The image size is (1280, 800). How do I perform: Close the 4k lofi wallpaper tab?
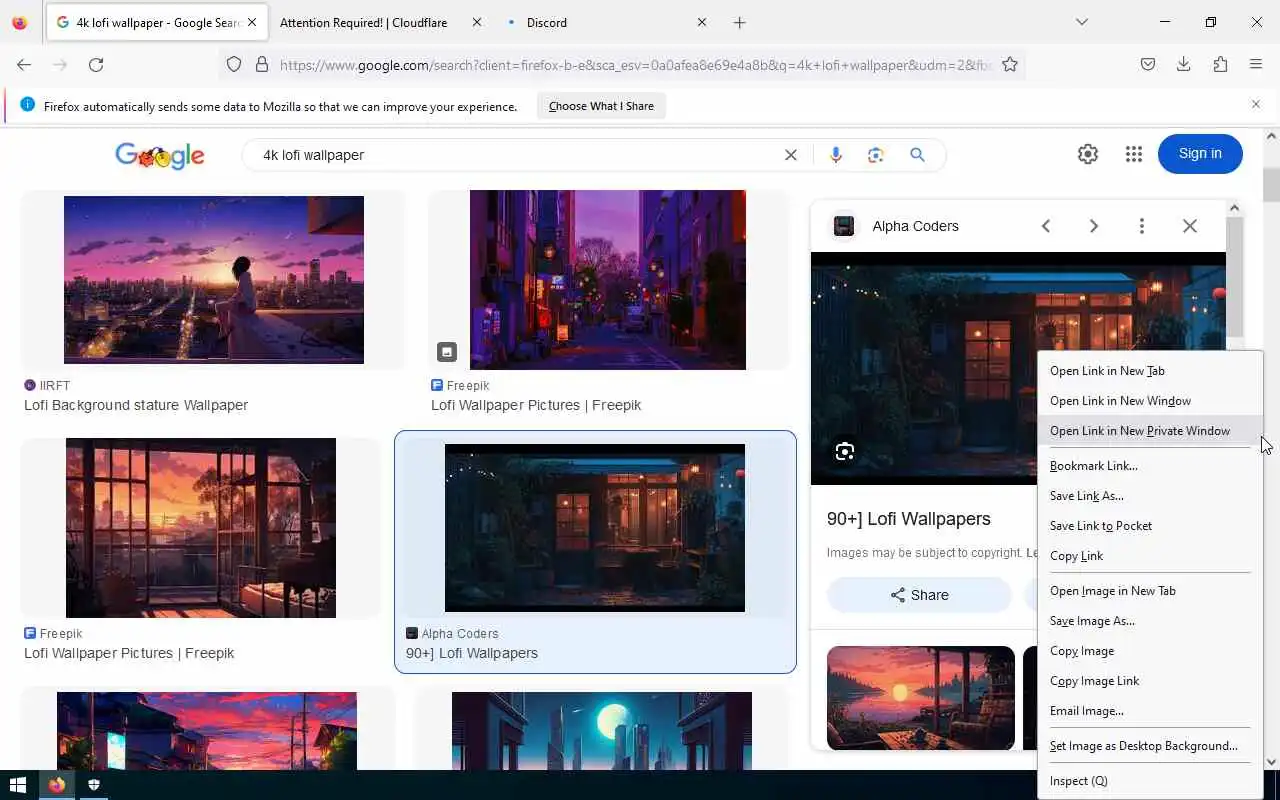click(x=252, y=22)
